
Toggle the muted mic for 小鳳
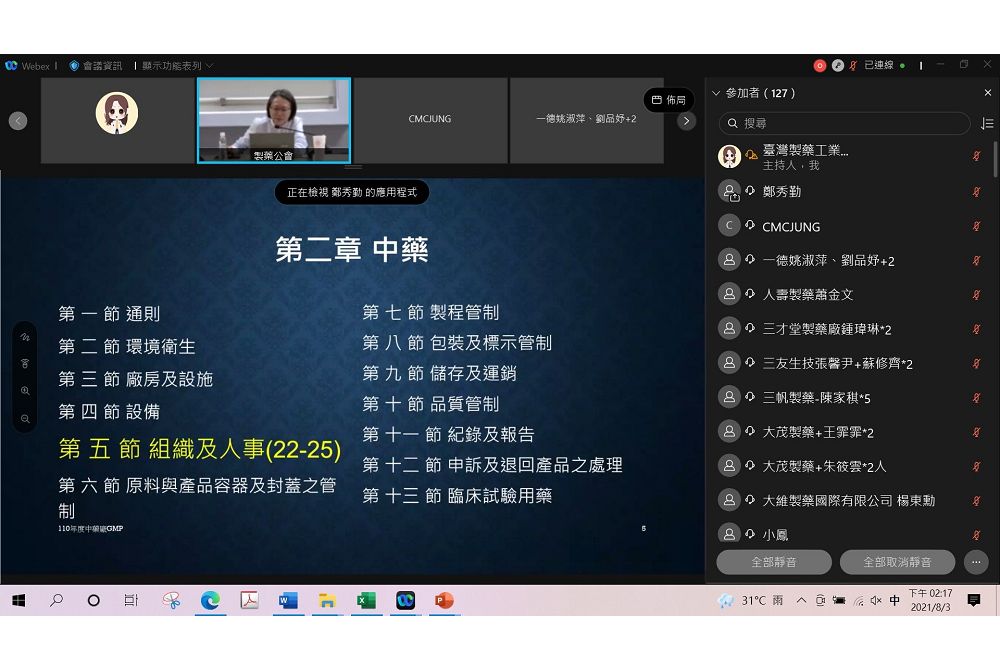tap(976, 534)
